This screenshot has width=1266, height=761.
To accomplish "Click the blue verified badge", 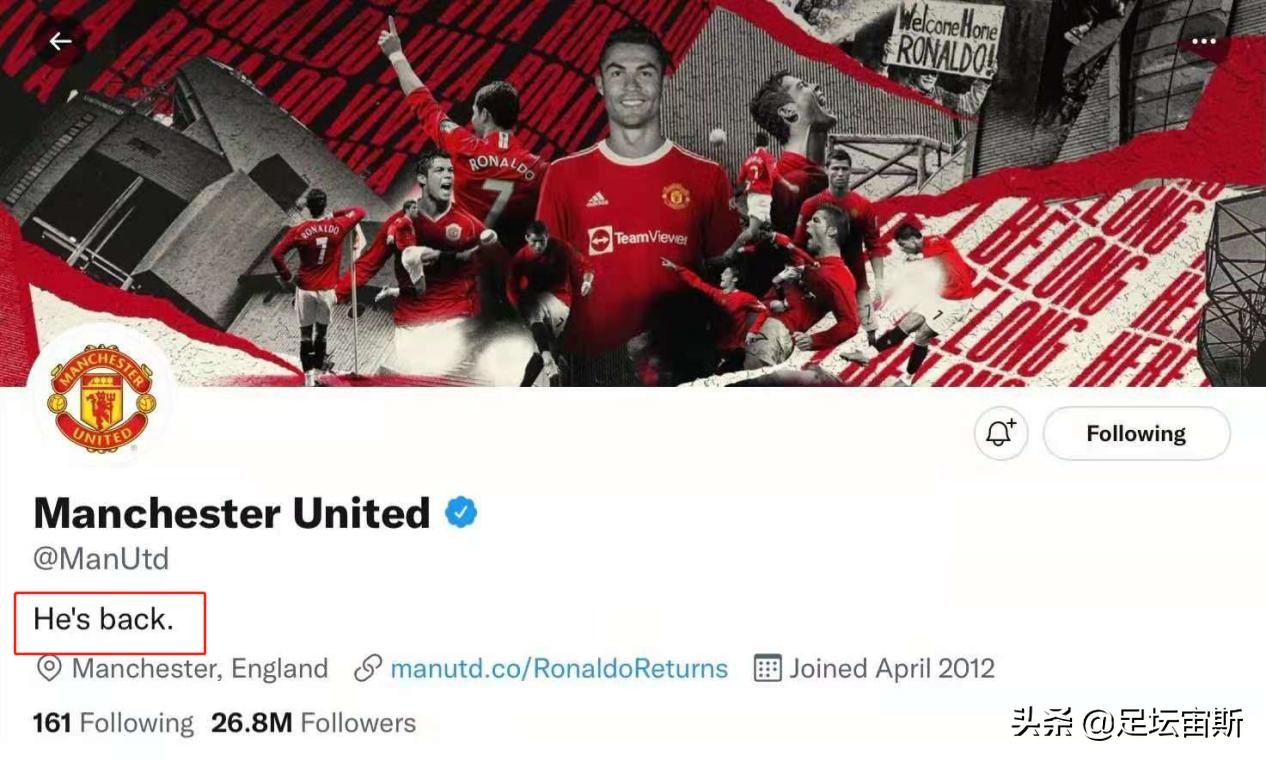I will tap(461, 513).
